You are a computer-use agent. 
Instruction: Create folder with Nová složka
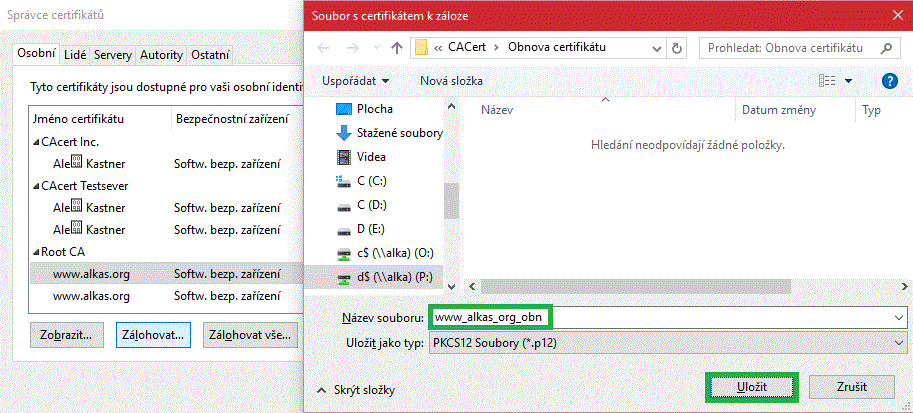[451, 81]
